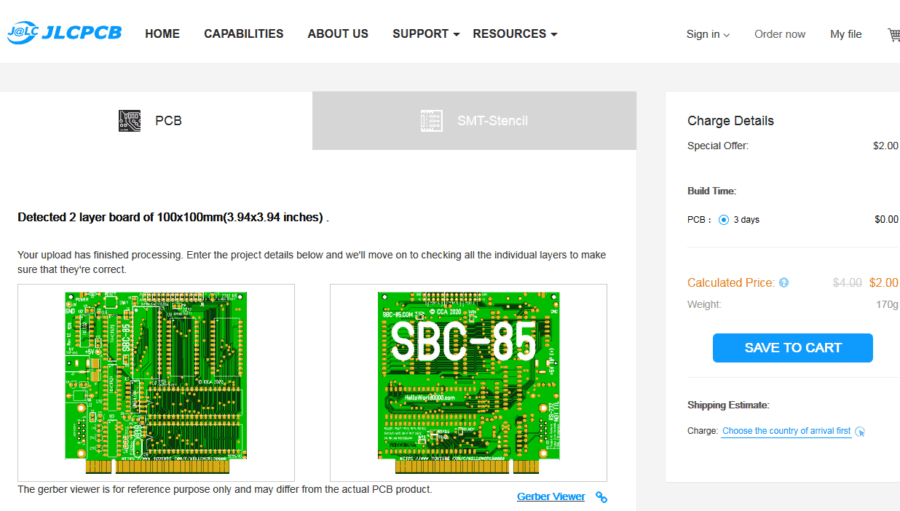900x511 pixels.
Task: Go to the Home page
Action: pyautogui.click(x=162, y=34)
